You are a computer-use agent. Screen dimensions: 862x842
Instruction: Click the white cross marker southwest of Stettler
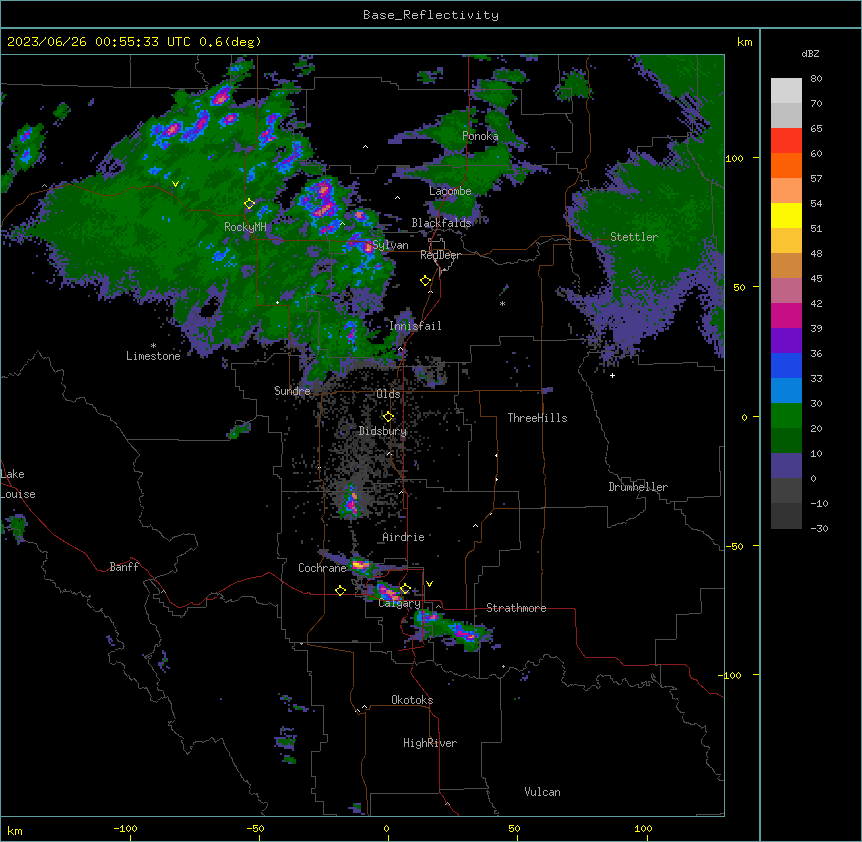tap(612, 375)
